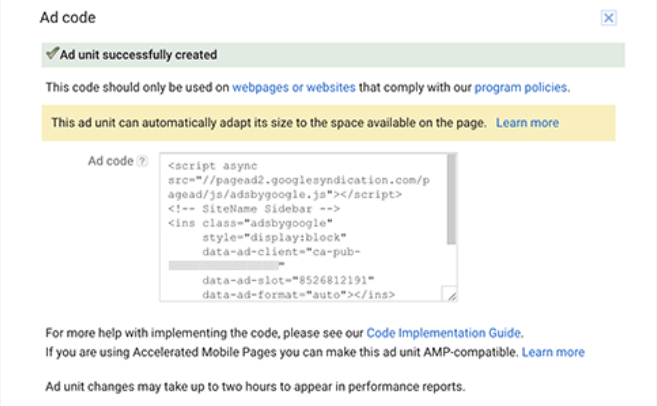
Task: Click the 'Ad code' dialog title
Action: (x=68, y=18)
